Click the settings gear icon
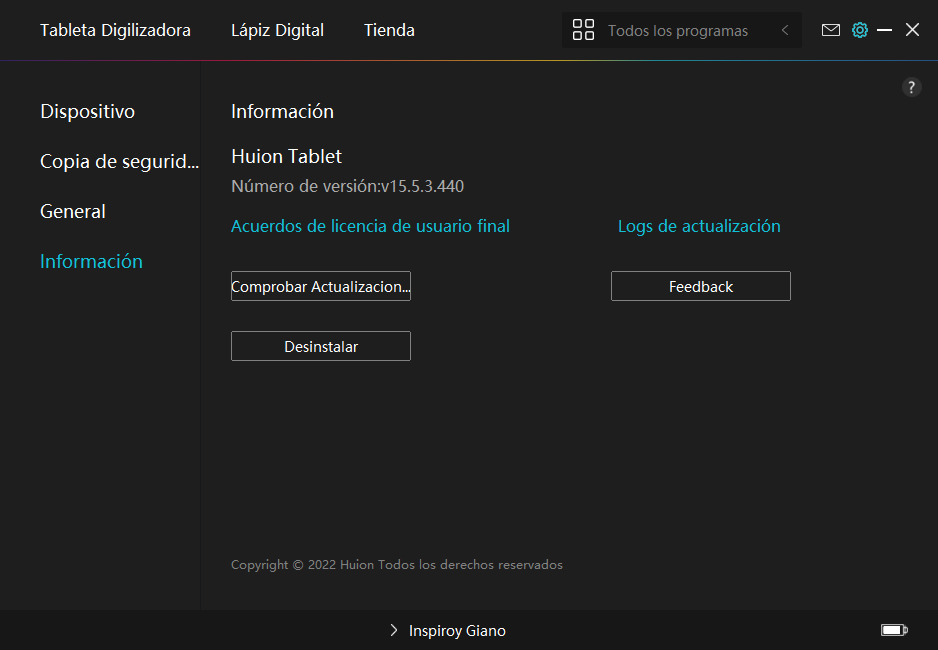 pyautogui.click(x=859, y=30)
